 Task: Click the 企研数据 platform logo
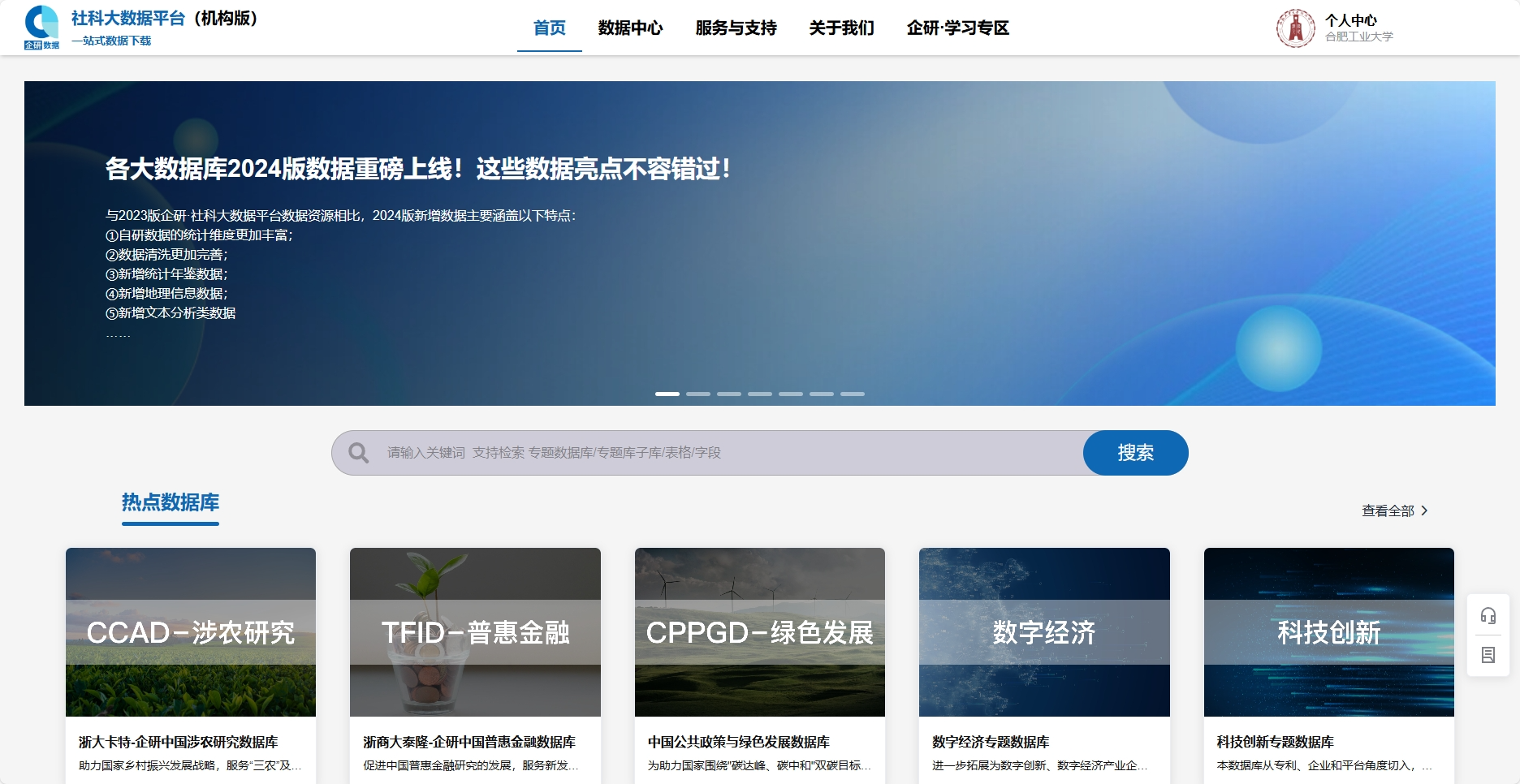point(41,28)
